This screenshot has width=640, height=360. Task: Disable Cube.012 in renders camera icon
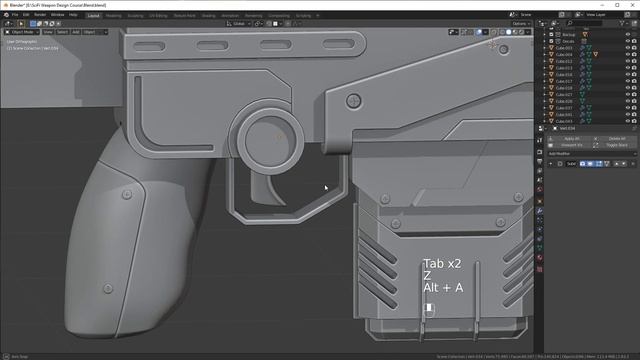coord(634,61)
